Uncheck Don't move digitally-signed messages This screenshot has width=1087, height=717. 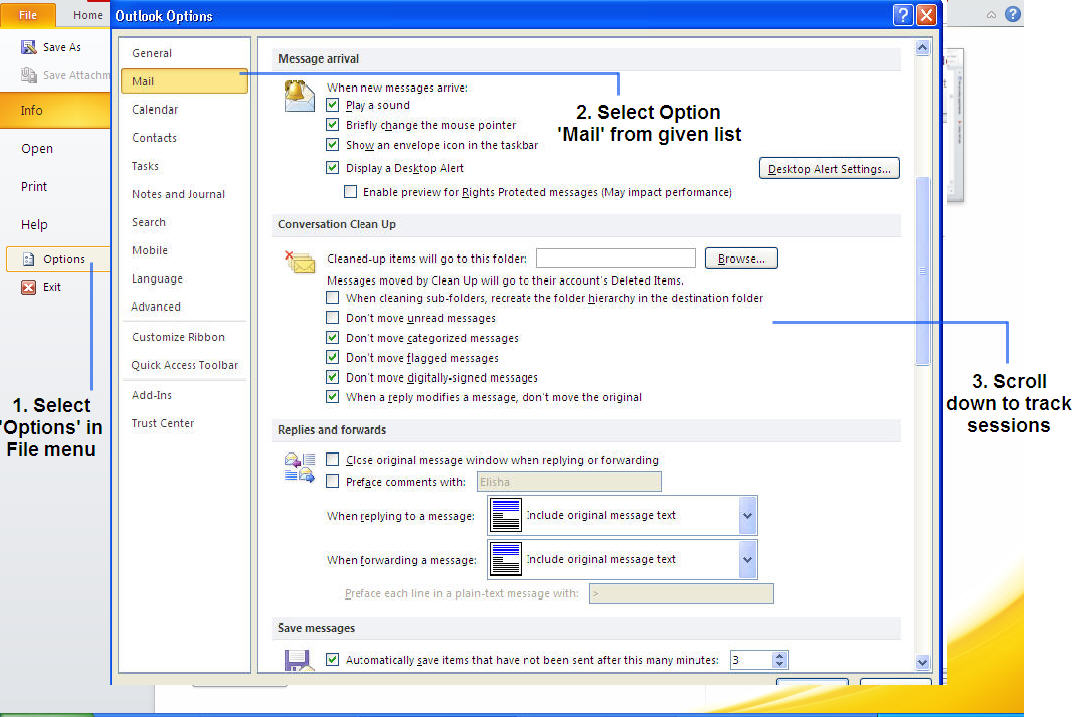333,377
